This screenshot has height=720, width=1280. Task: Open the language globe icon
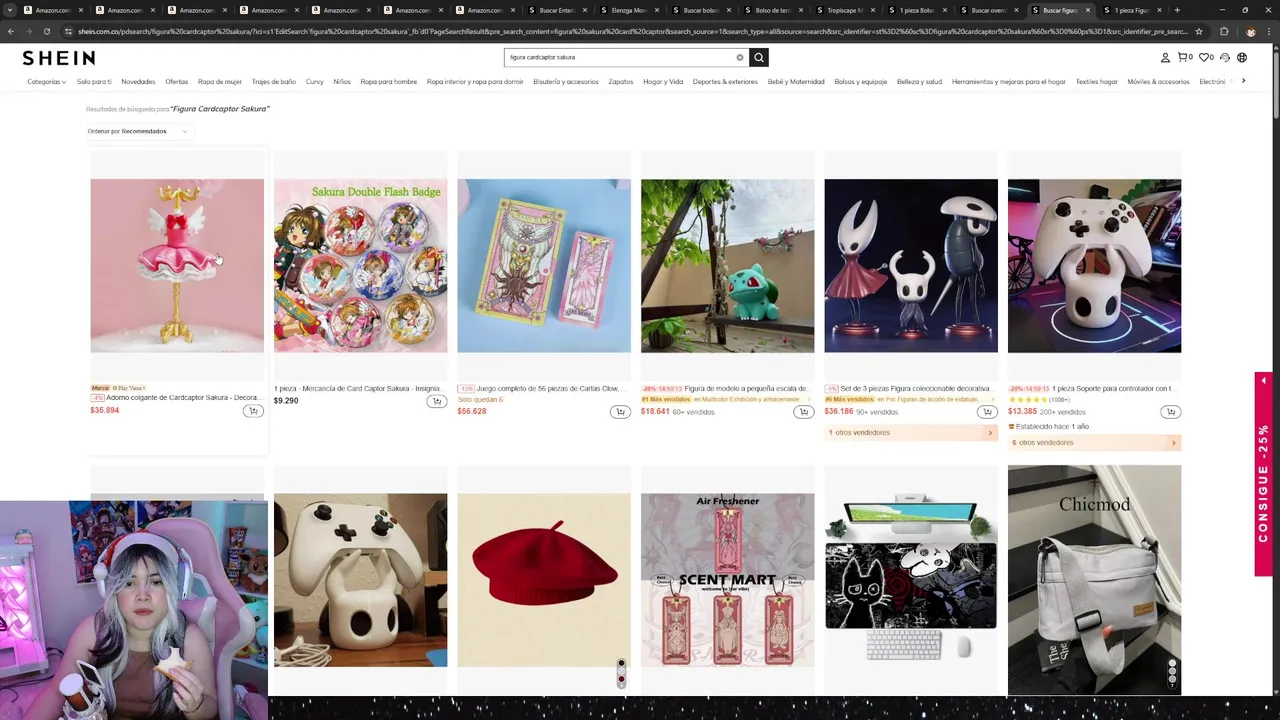point(1242,57)
